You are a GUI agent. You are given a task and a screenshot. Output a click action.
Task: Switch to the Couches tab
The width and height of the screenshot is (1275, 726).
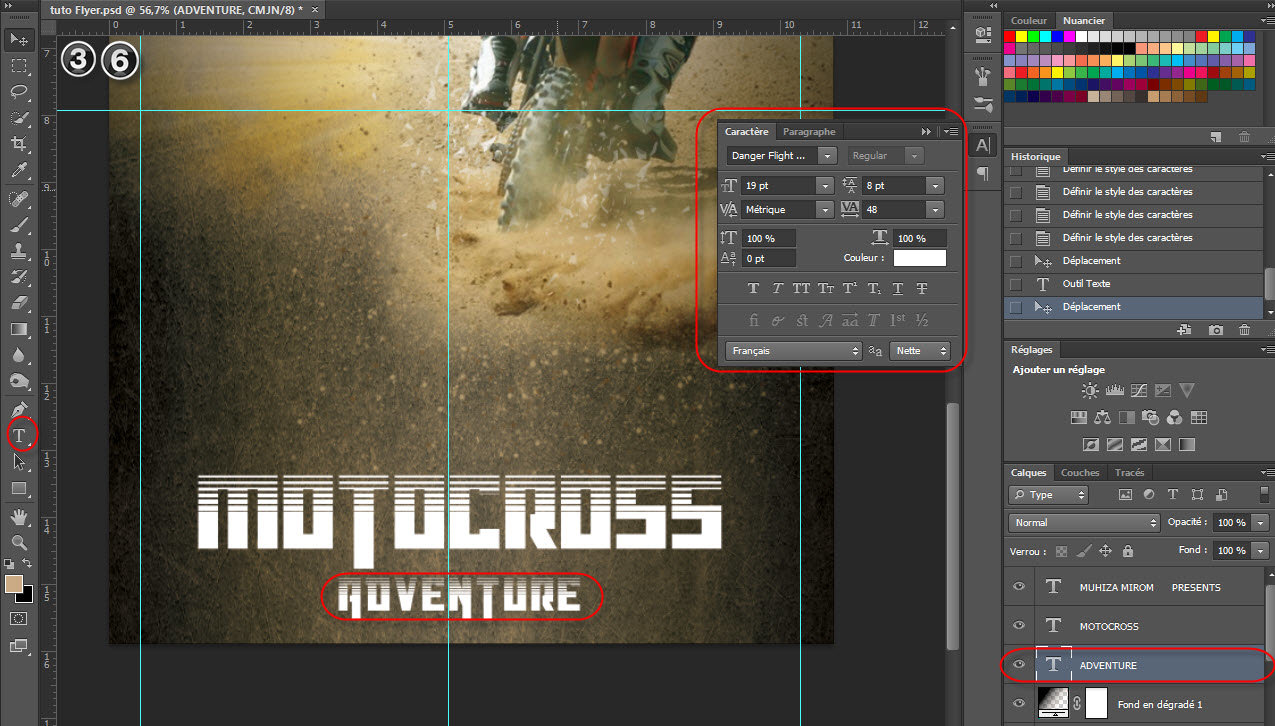pyautogui.click(x=1079, y=473)
